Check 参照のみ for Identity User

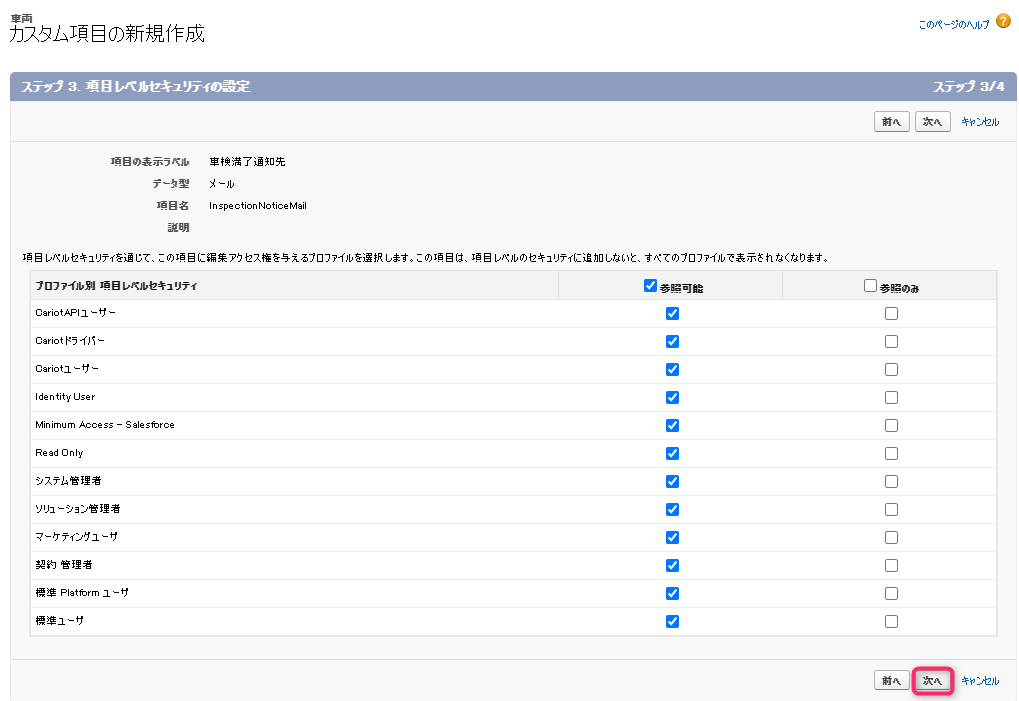891,397
